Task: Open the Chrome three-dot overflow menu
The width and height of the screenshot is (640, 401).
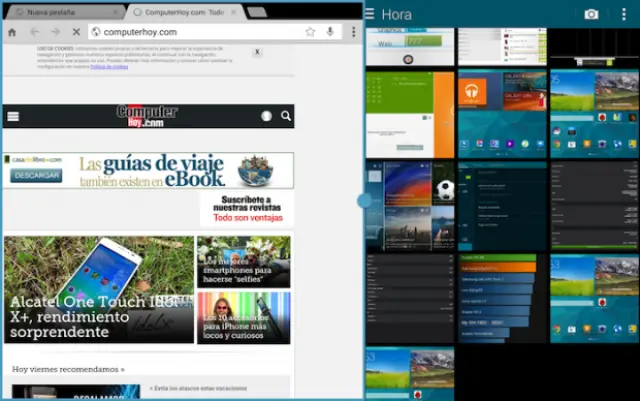Action: click(x=353, y=32)
